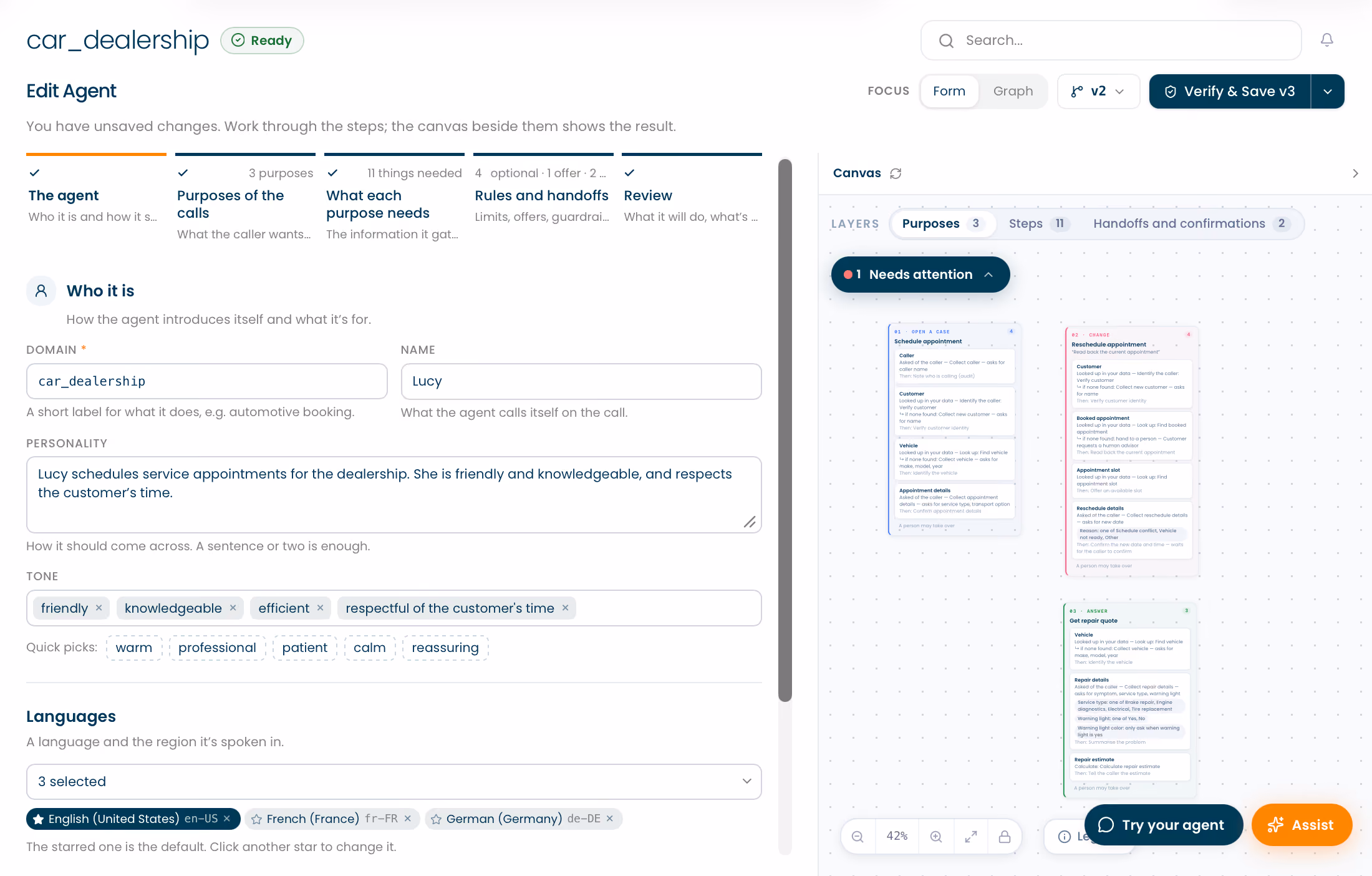The image size is (1372, 876).
Task: Remove the friendly tone tag
Action: 99,608
